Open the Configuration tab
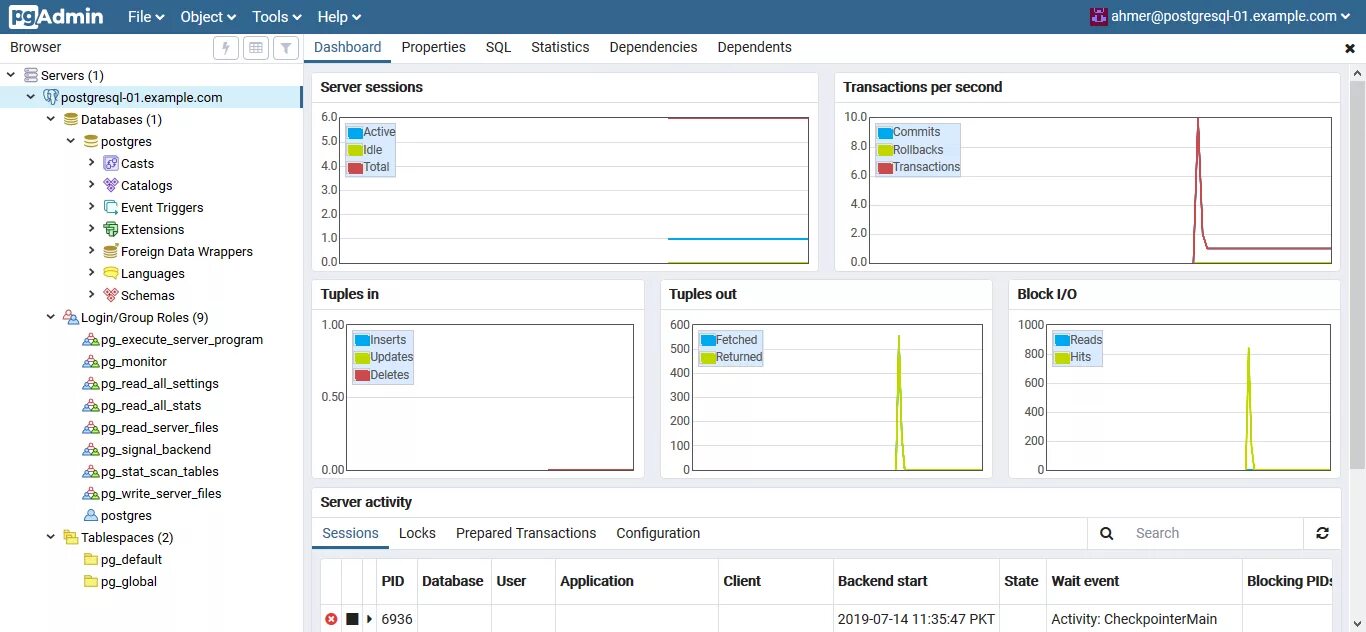 658,533
